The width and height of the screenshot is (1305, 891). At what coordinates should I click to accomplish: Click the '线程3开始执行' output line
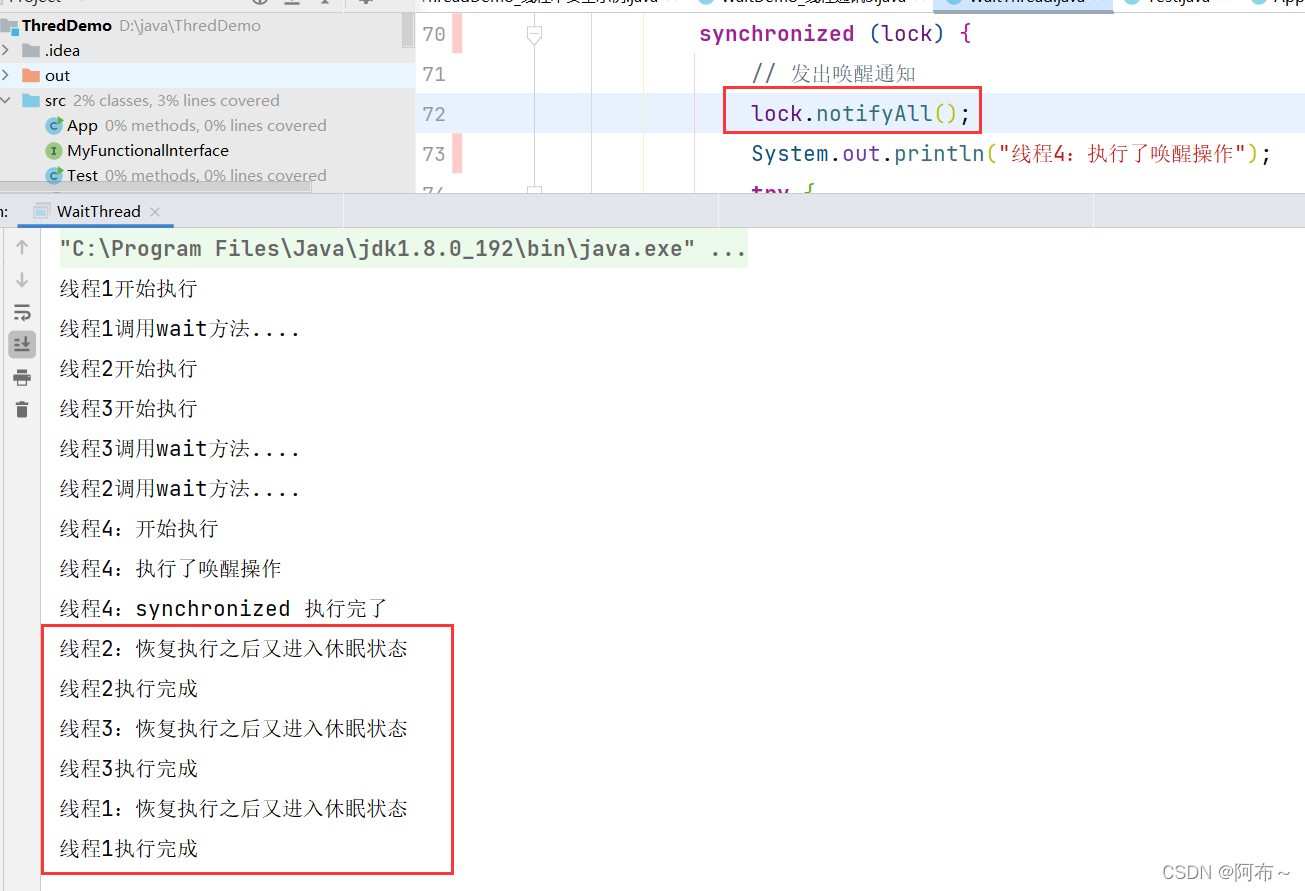coord(128,409)
